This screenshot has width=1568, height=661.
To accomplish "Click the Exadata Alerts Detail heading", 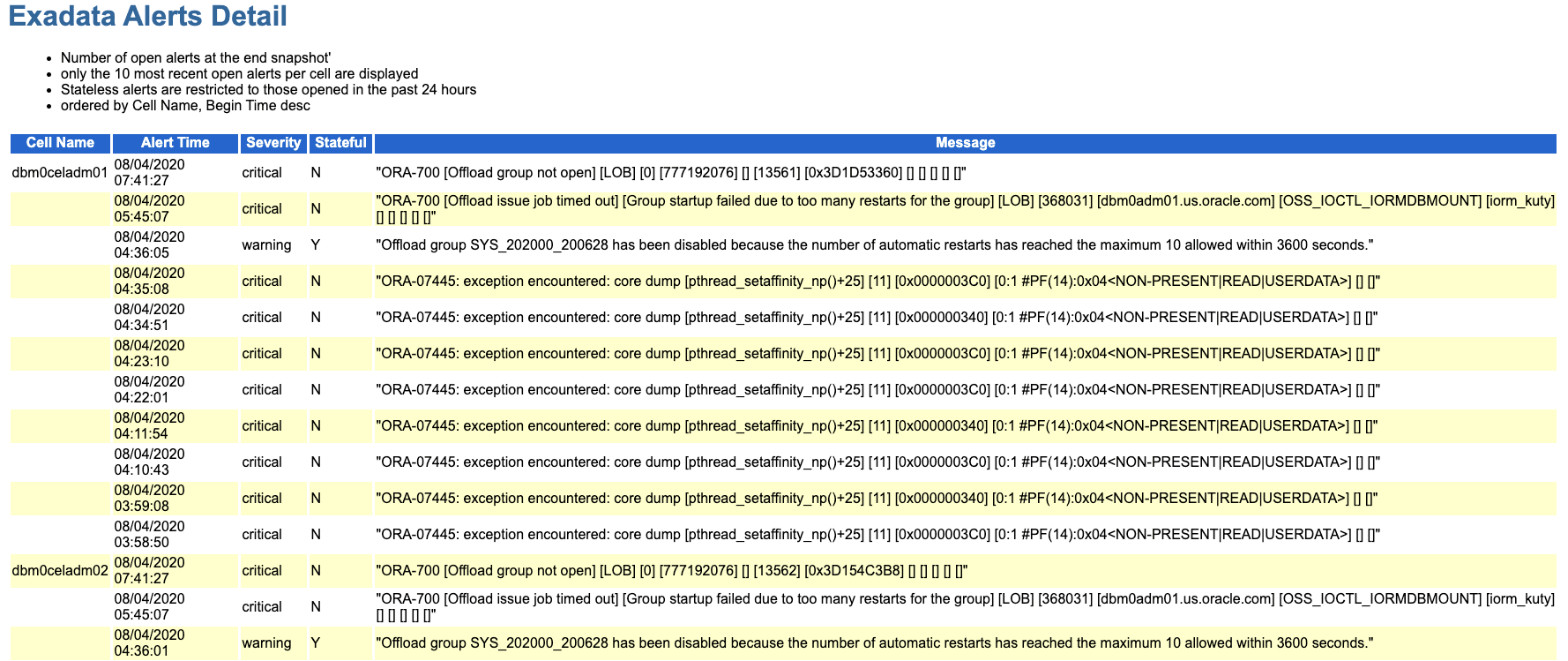I will (x=148, y=17).
